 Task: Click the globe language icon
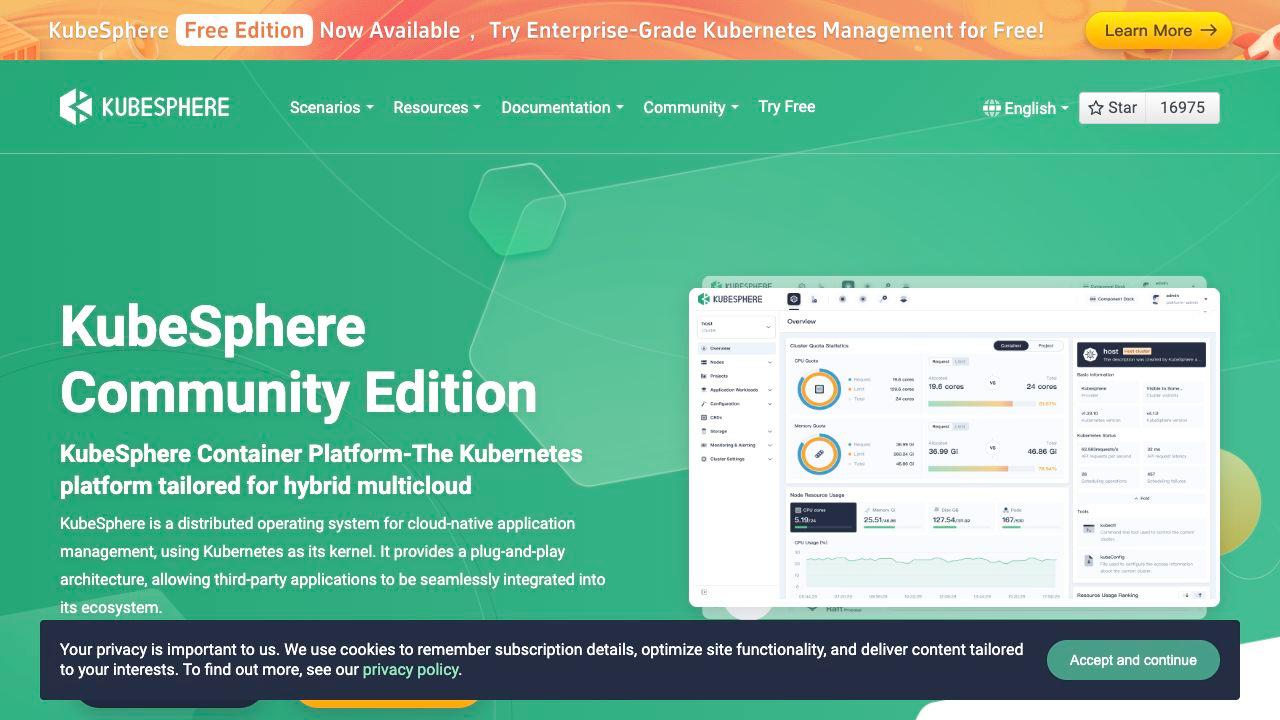point(991,108)
